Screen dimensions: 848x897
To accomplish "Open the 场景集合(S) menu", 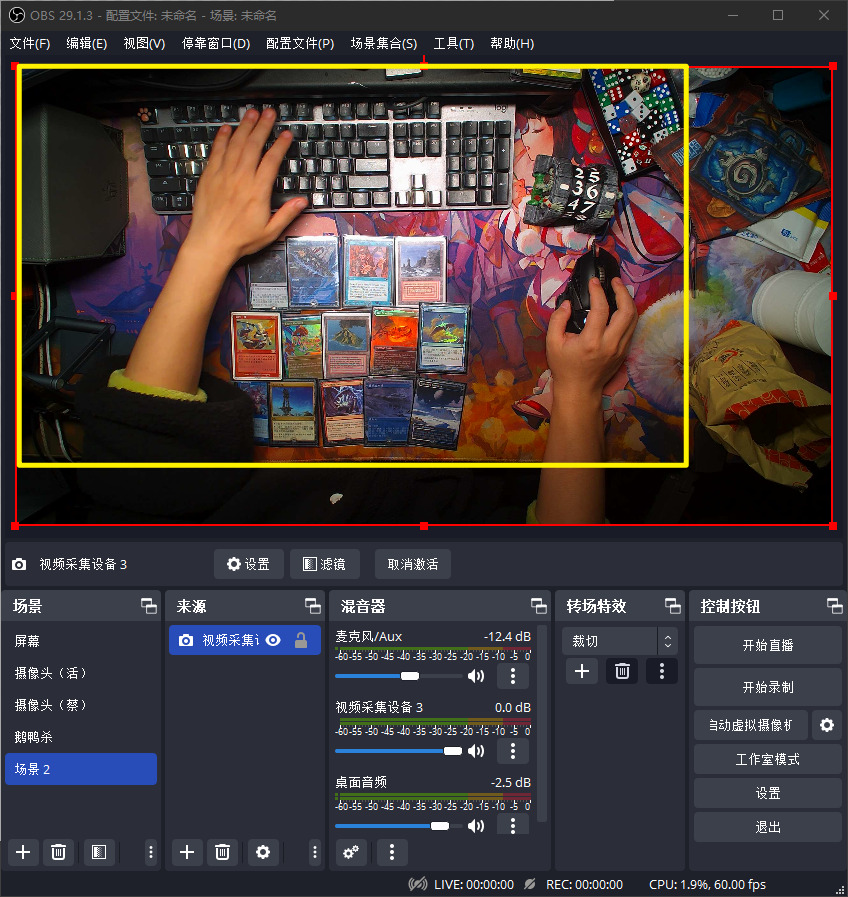I will click(383, 43).
